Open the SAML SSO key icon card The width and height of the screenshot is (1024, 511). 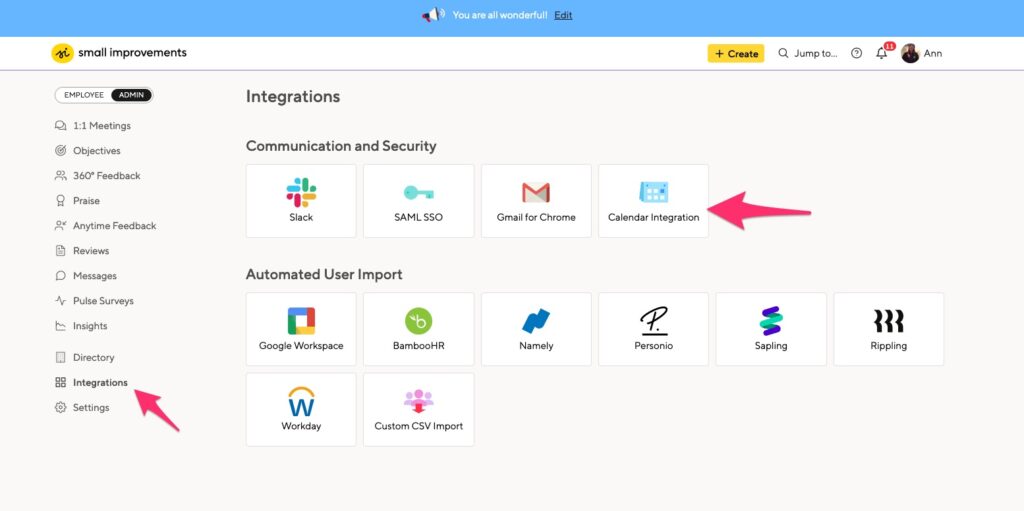coord(419,201)
